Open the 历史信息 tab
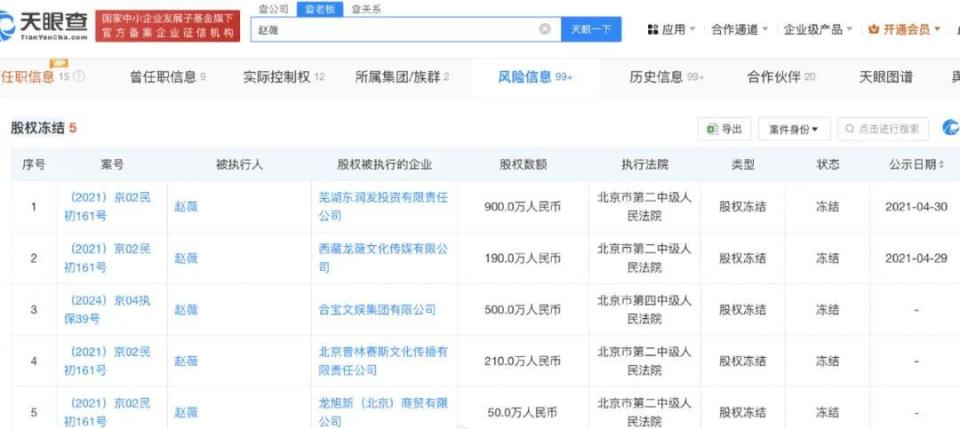Image resolution: width=960 pixels, height=429 pixels. coord(667,77)
